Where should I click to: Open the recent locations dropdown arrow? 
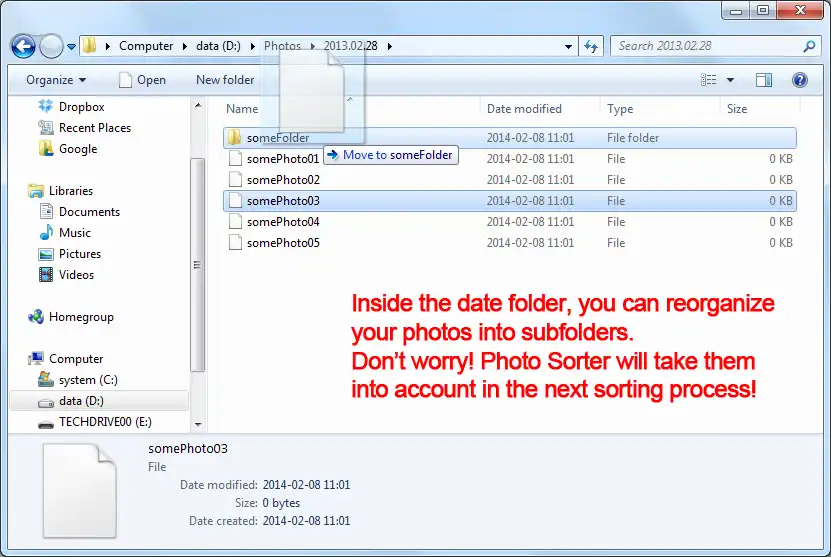pyautogui.click(x=72, y=47)
